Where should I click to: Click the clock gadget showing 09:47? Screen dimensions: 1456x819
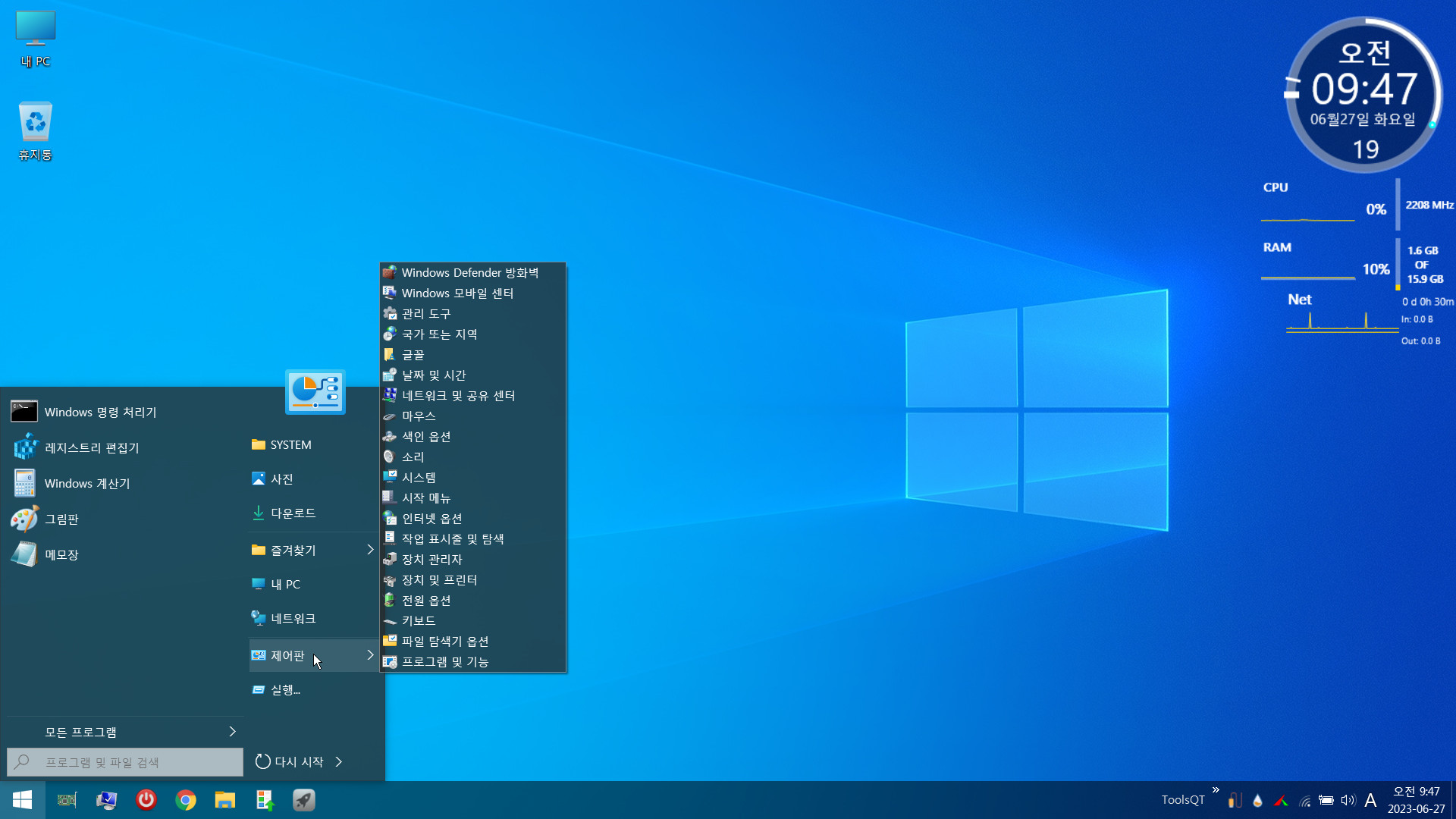coord(1364,95)
